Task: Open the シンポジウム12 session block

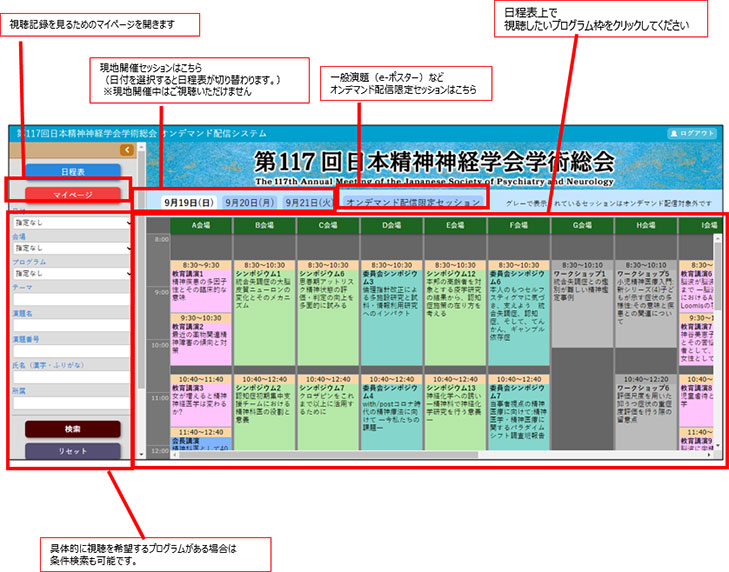Action: point(455,313)
